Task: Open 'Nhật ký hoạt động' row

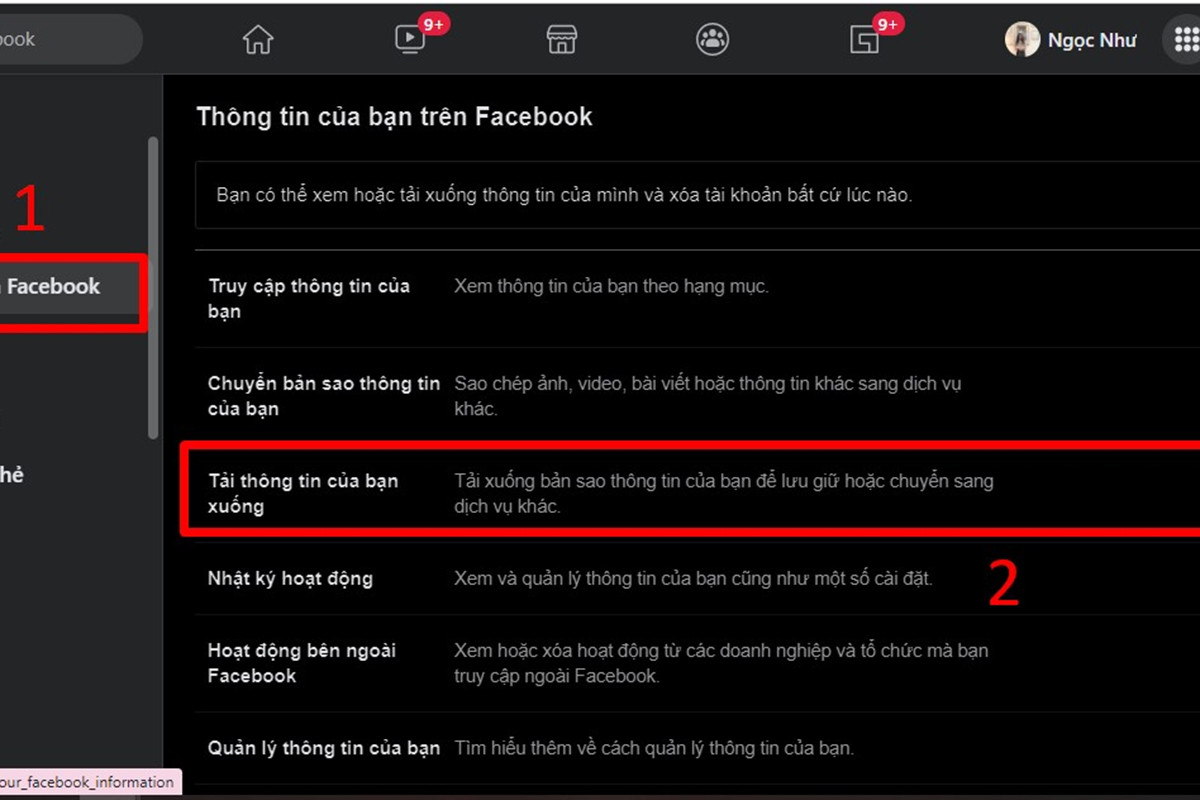Action: click(x=697, y=578)
